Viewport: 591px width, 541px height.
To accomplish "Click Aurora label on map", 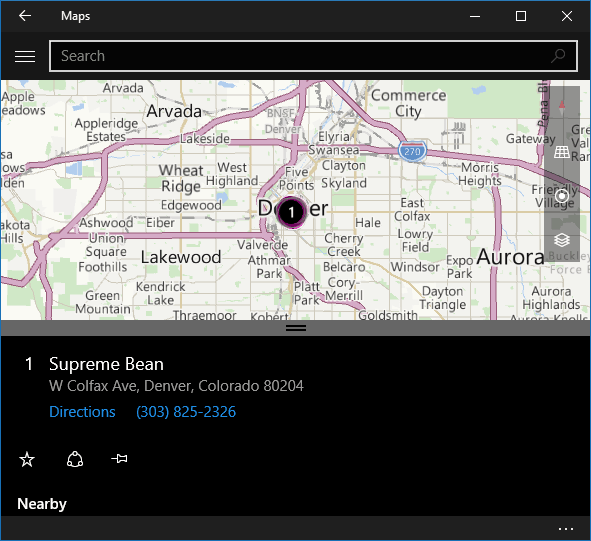I will coord(510,257).
